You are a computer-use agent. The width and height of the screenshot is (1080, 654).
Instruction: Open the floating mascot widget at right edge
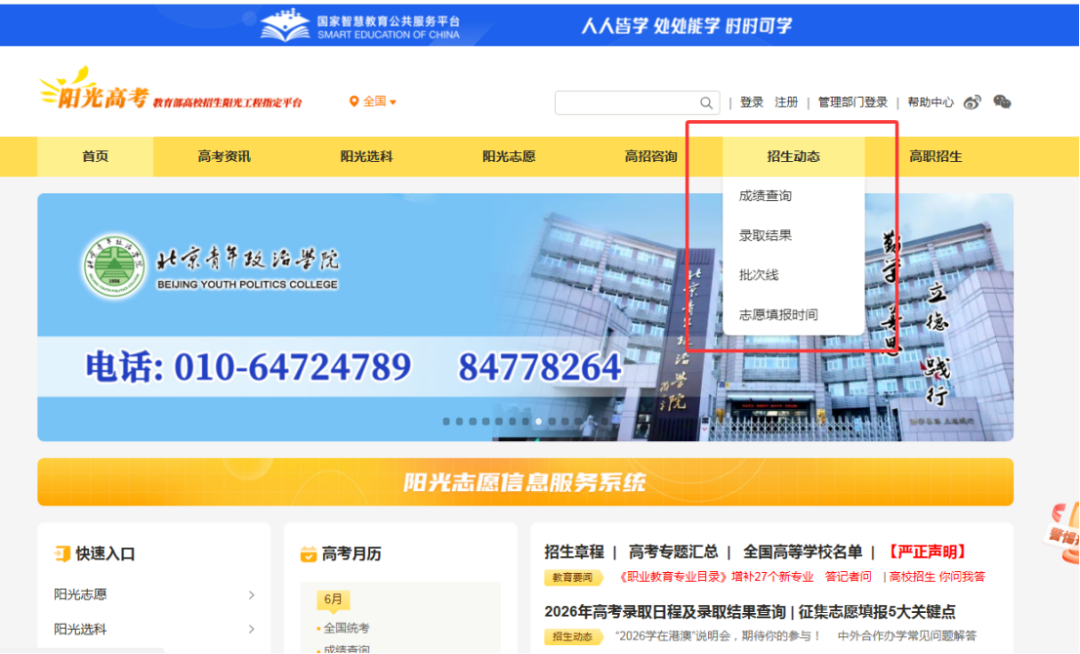pos(1062,534)
